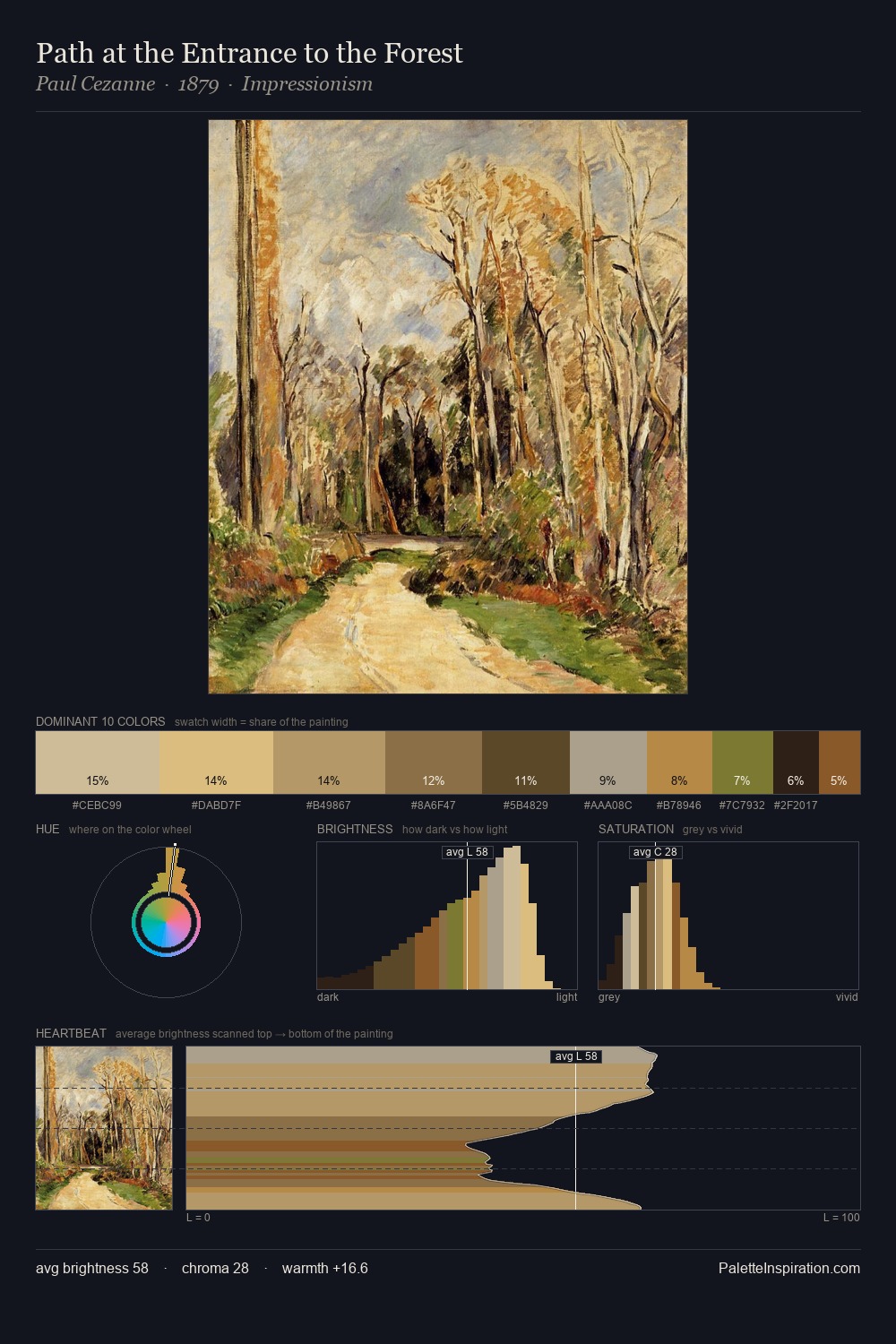The image size is (896, 1344).
Task: Click 'swatch width = share of the painting' caption
Action: 262,722
